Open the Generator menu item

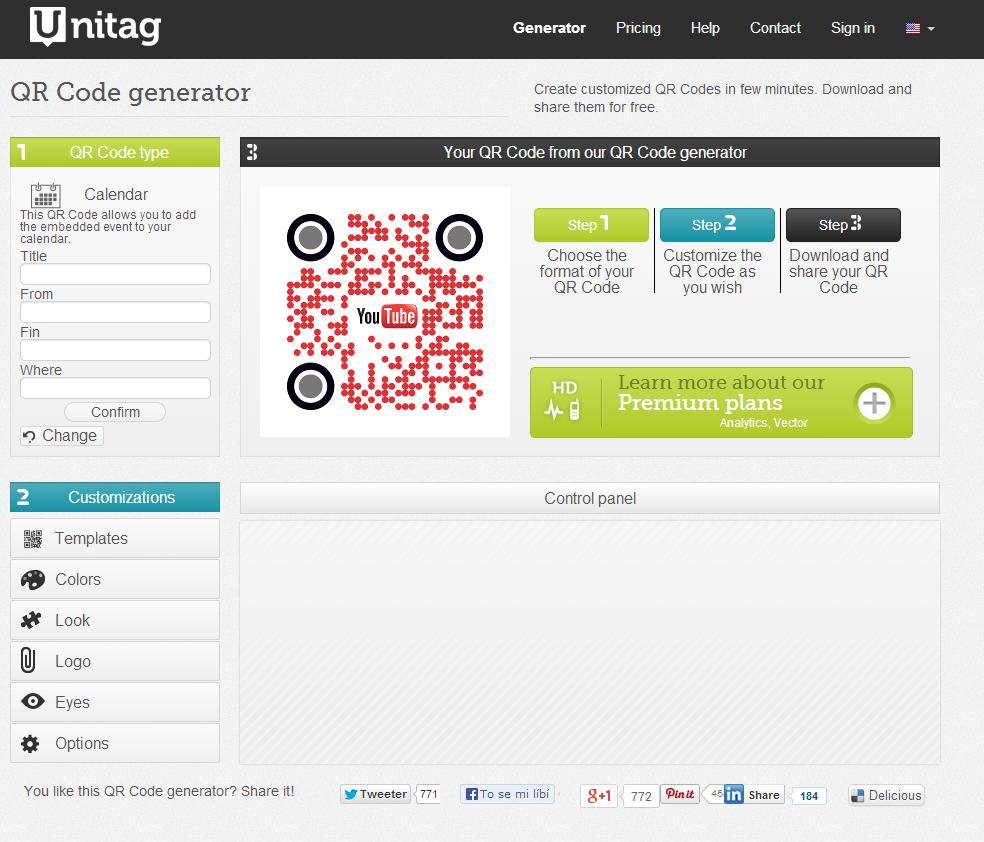point(549,28)
